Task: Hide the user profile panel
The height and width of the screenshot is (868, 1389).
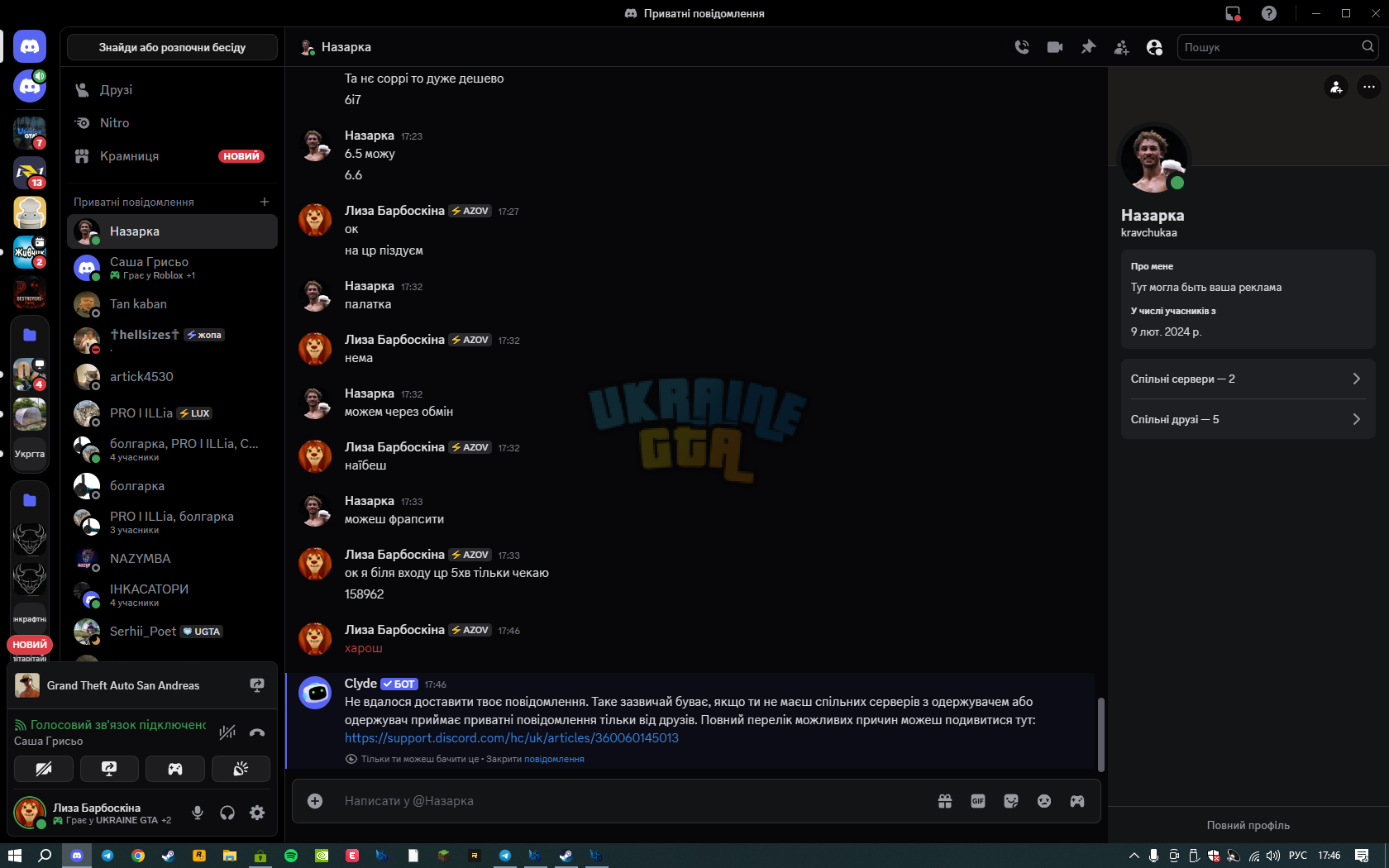Action: [x=1154, y=47]
